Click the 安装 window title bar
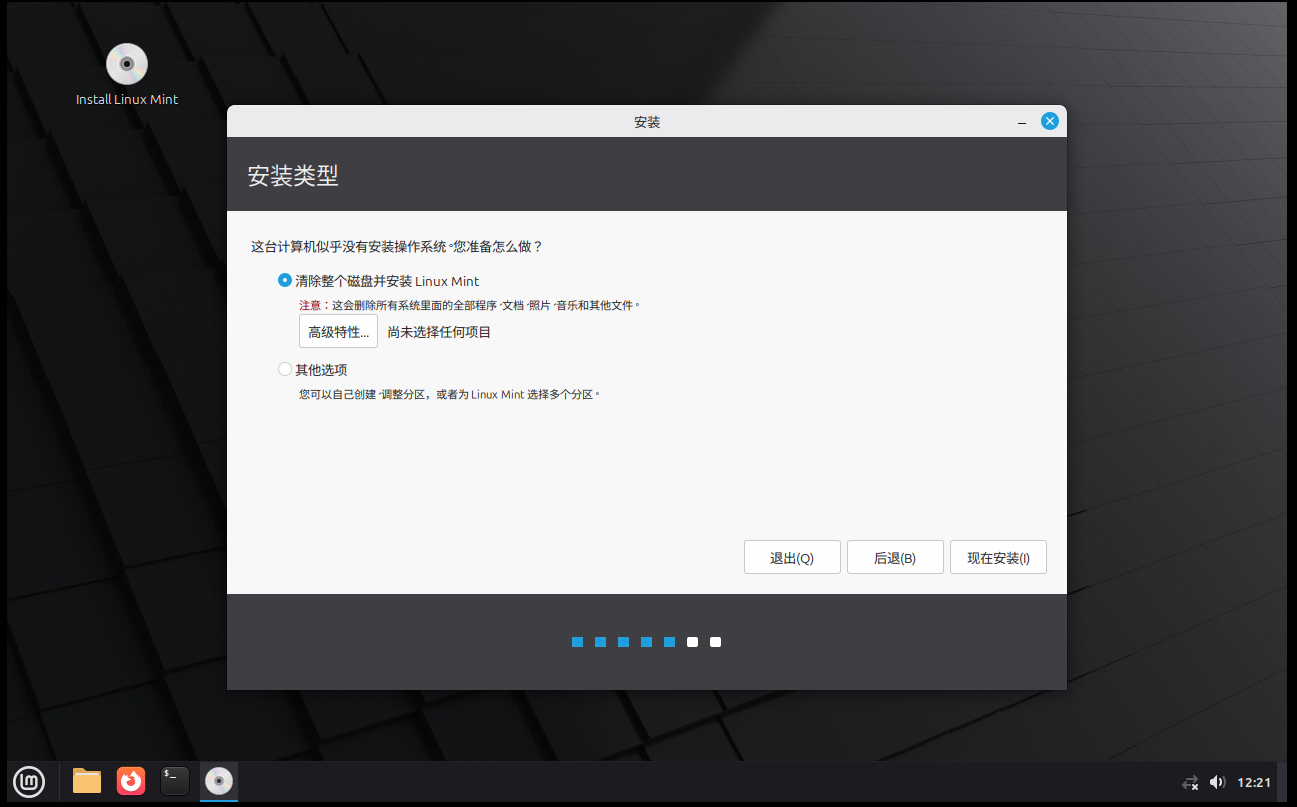Image resolution: width=1297 pixels, height=807 pixels. [646, 120]
